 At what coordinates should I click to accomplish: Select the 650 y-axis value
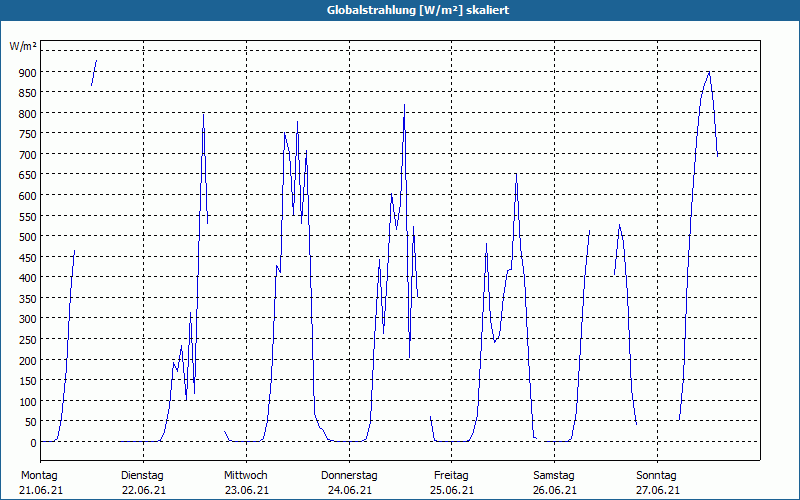click(28, 176)
